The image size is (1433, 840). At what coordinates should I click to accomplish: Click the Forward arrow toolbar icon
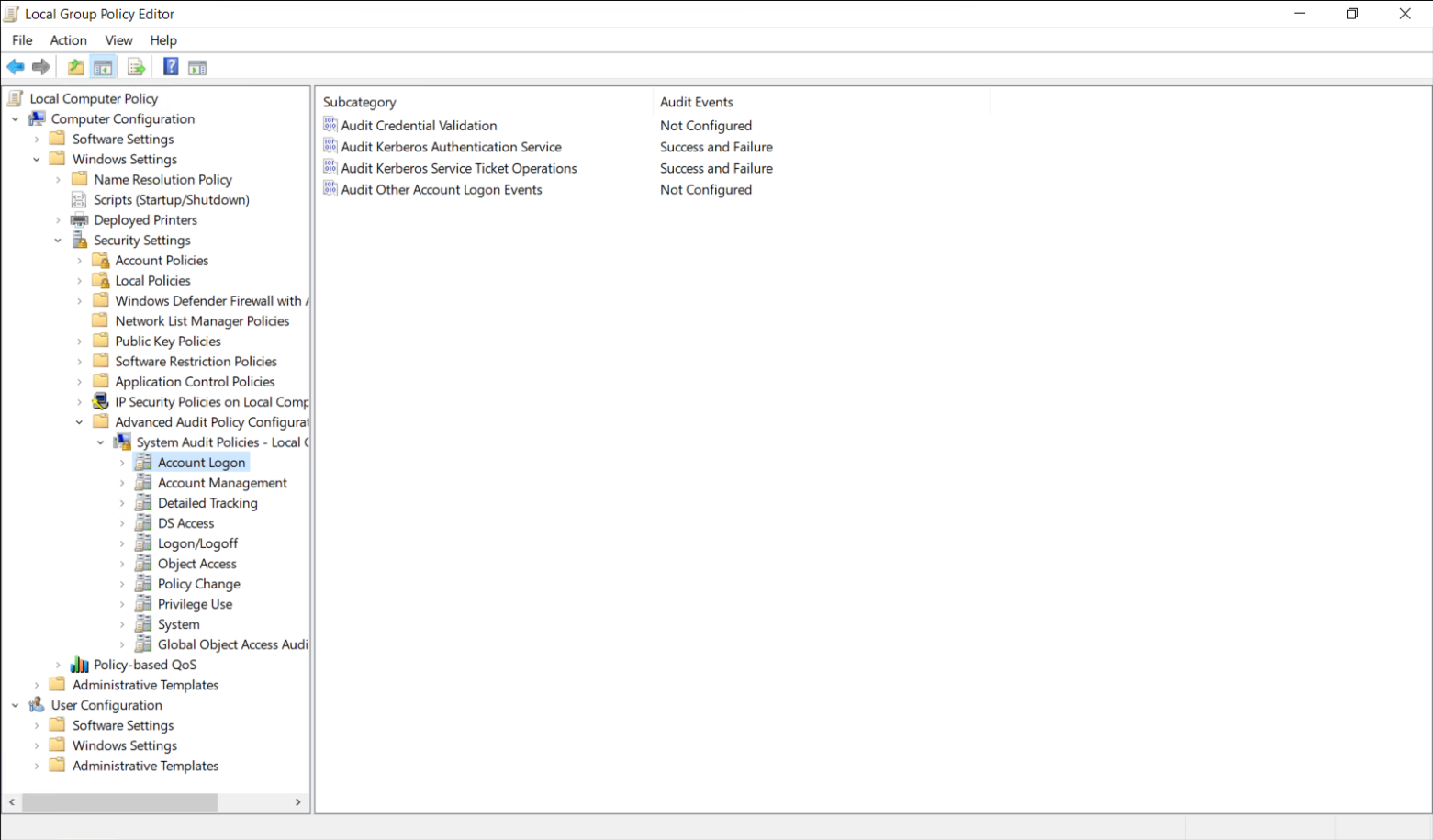point(41,67)
